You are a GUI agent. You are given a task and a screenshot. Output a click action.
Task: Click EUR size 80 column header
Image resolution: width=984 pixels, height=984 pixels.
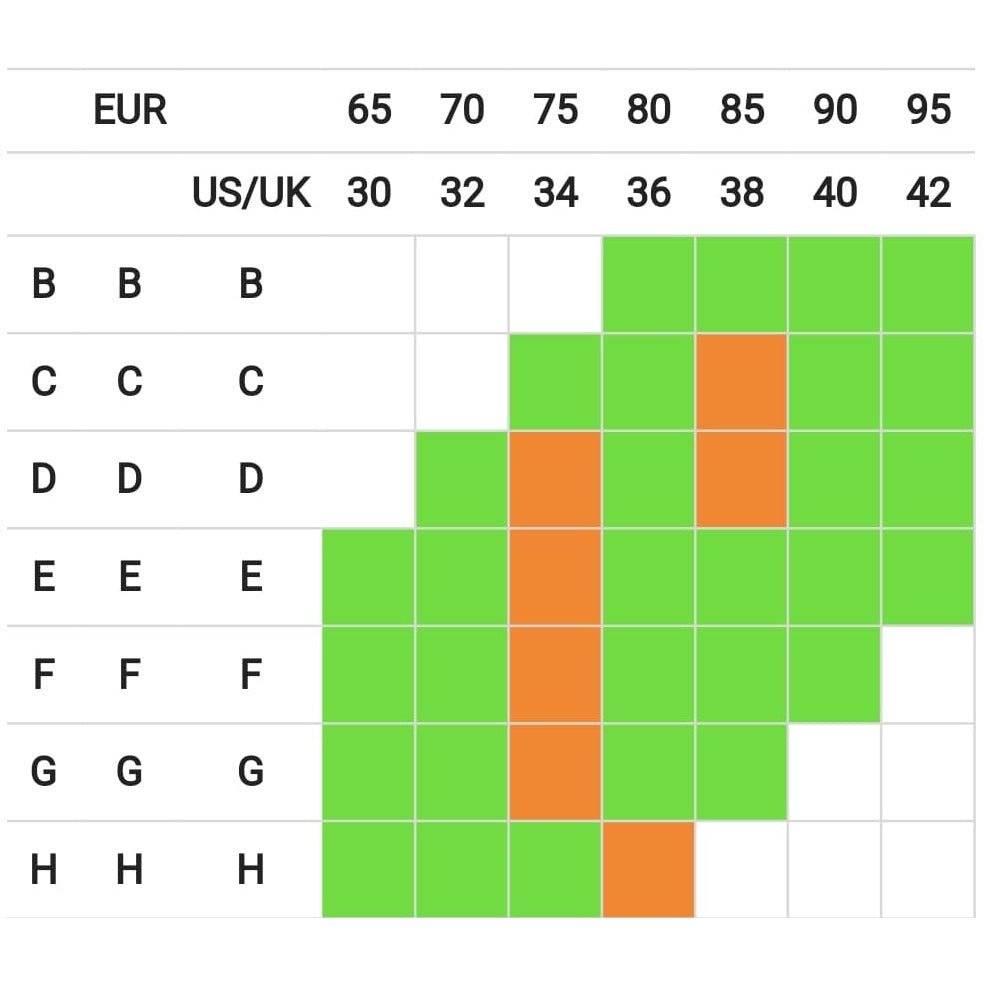pyautogui.click(x=648, y=110)
